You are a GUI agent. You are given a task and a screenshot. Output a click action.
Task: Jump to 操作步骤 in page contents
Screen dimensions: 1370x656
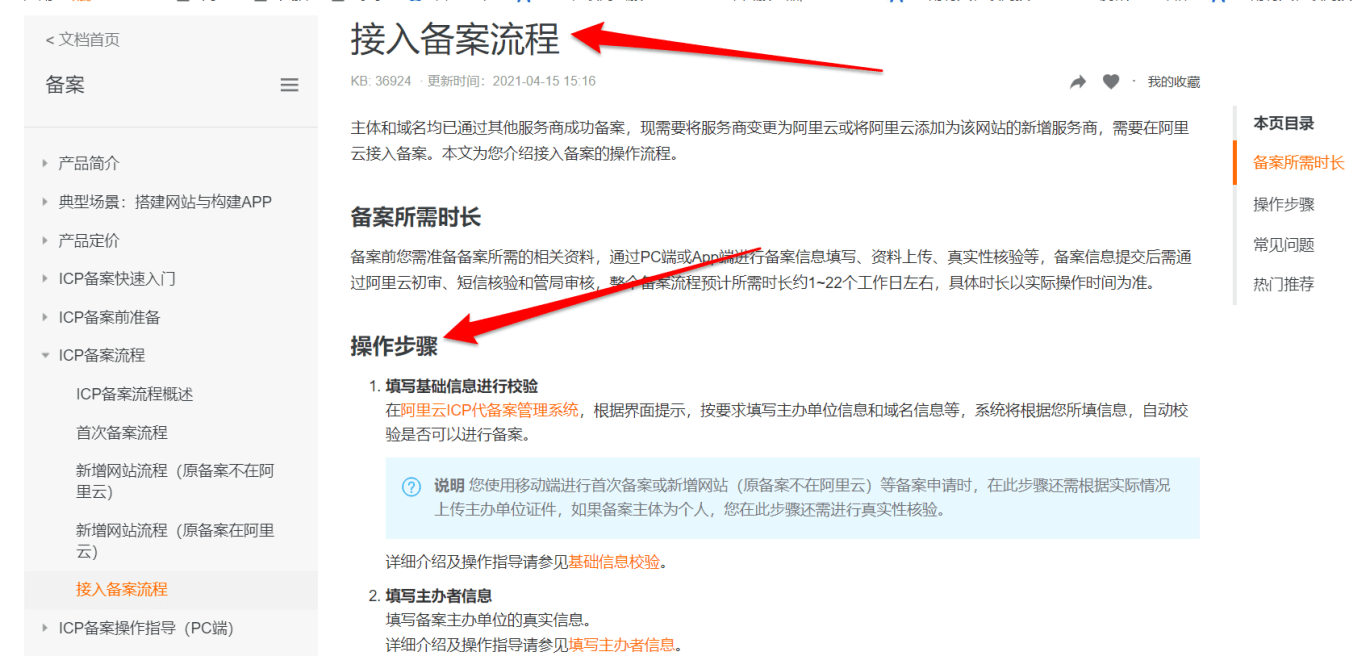pos(1284,205)
